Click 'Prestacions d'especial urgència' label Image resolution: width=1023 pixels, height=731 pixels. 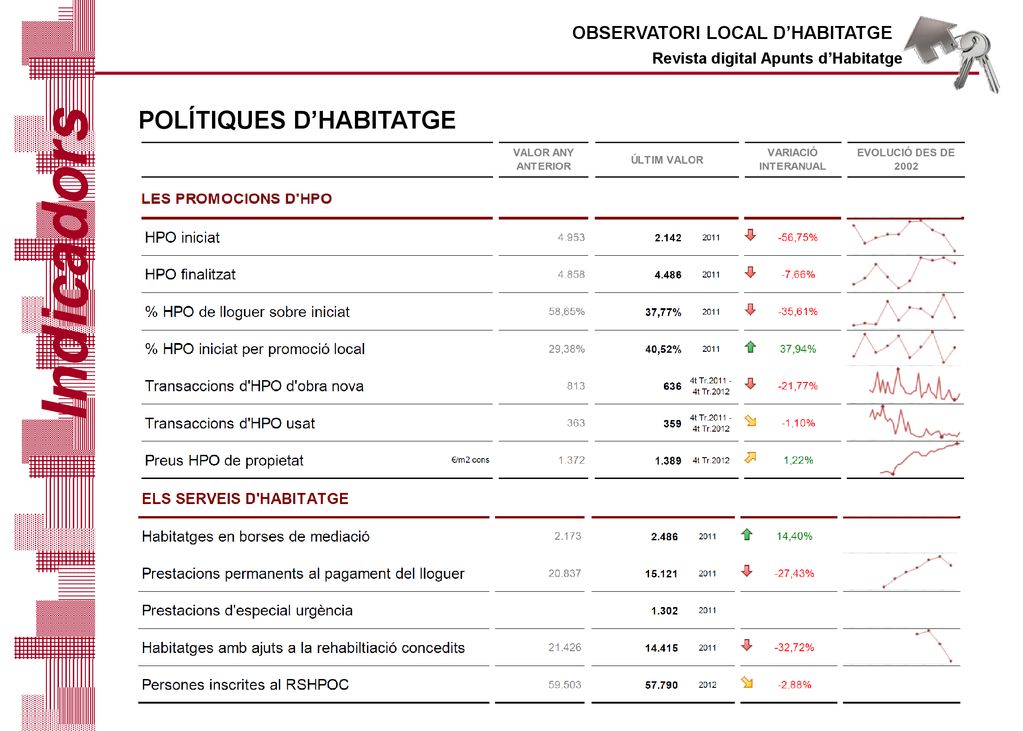(247, 610)
